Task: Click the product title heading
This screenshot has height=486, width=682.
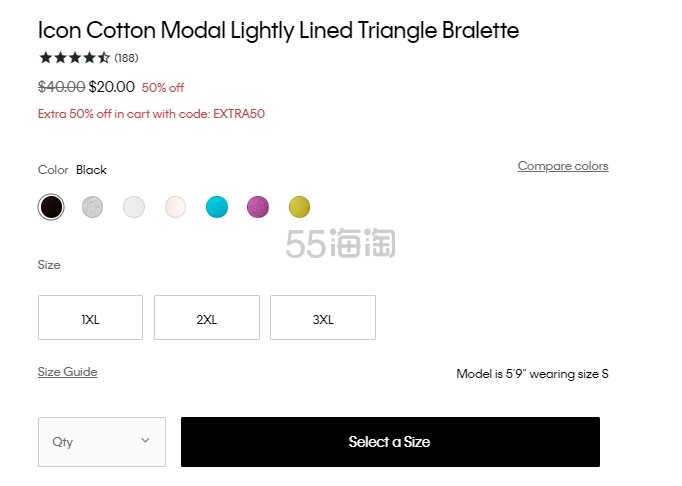Action: click(278, 30)
